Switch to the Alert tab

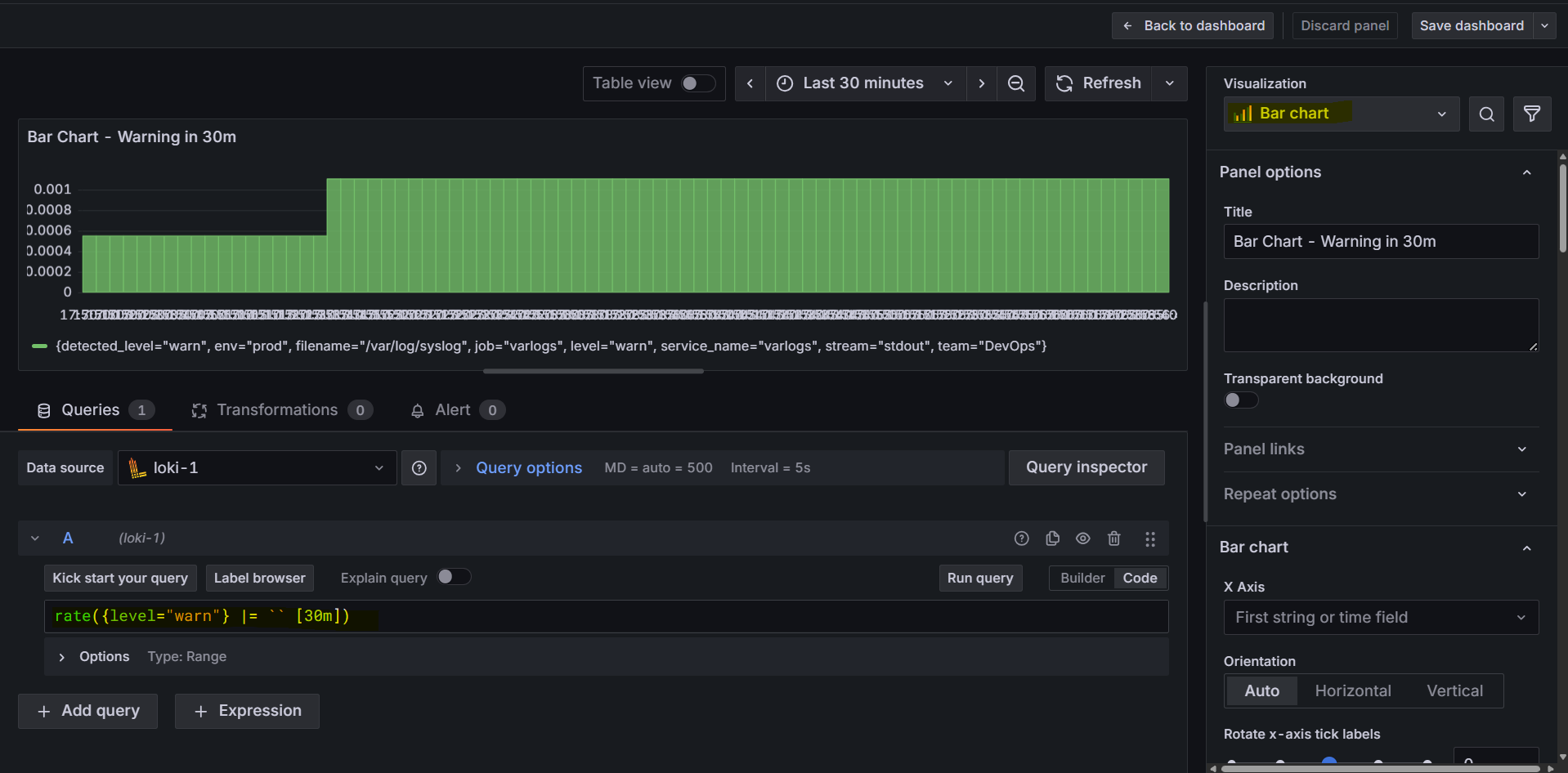coord(458,410)
